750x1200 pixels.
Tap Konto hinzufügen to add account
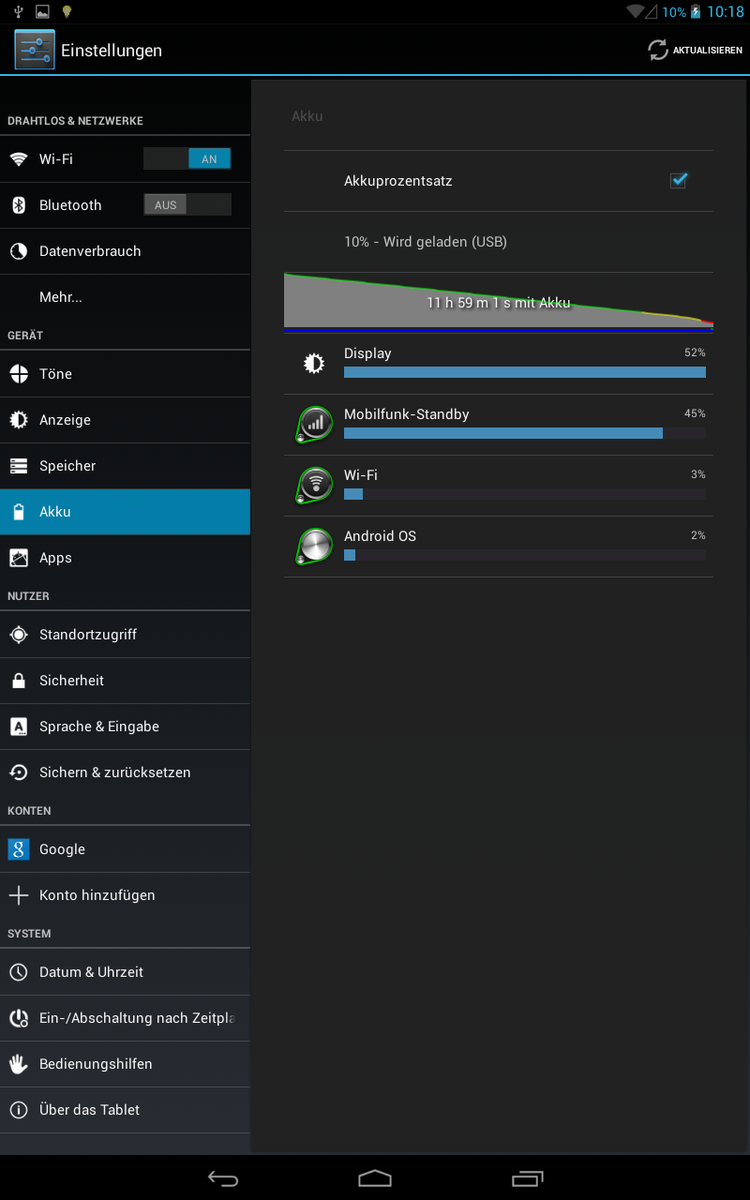click(97, 896)
